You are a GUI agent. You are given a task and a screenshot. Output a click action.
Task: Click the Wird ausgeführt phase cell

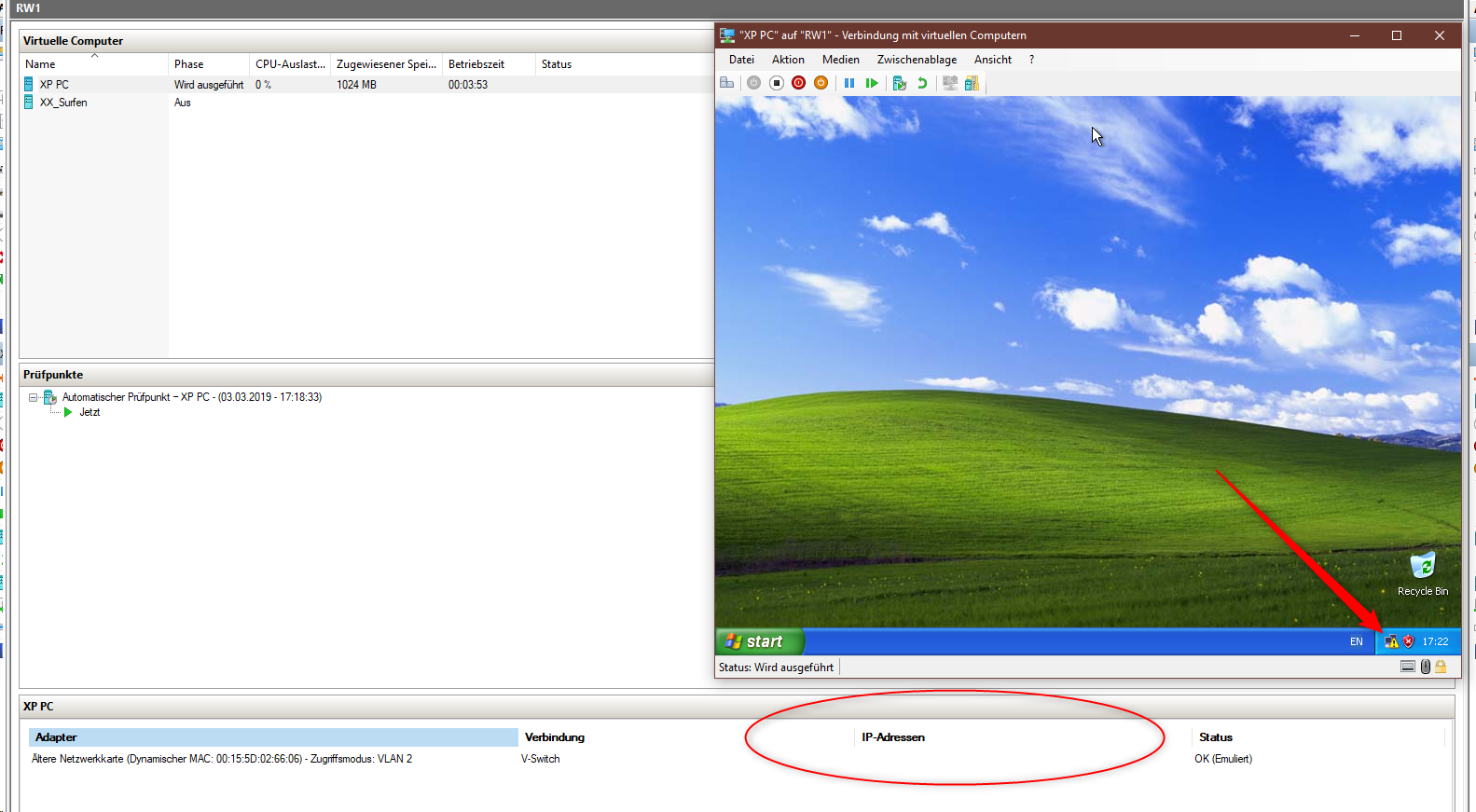tap(209, 85)
